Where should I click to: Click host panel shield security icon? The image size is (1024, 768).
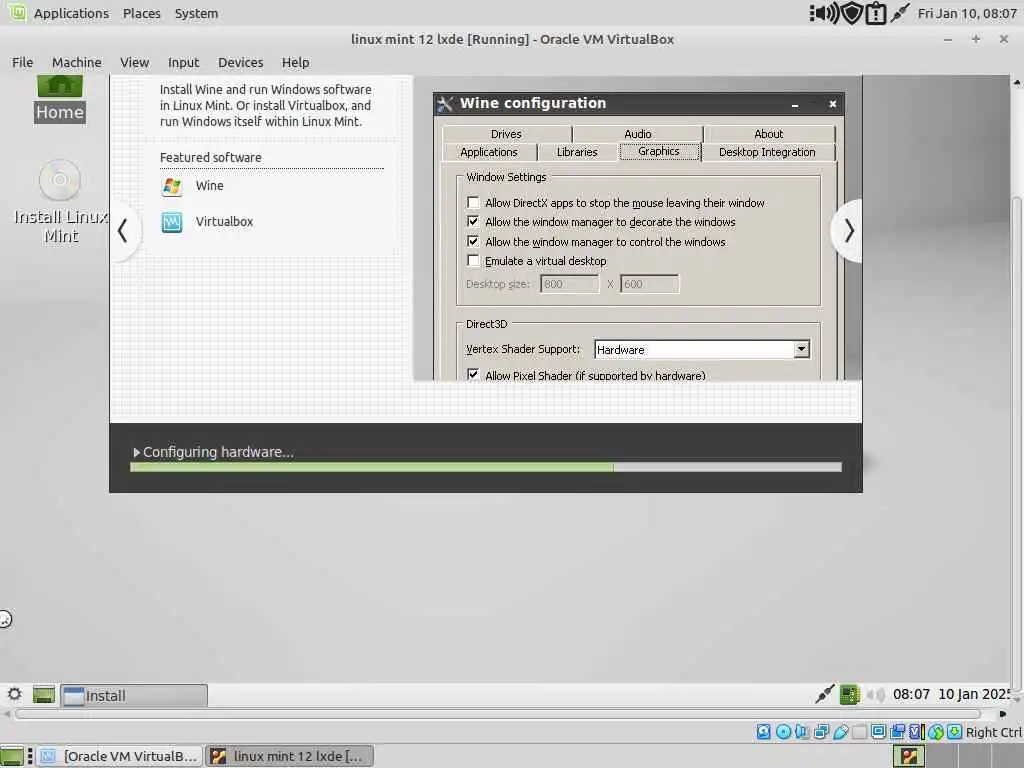(852, 13)
